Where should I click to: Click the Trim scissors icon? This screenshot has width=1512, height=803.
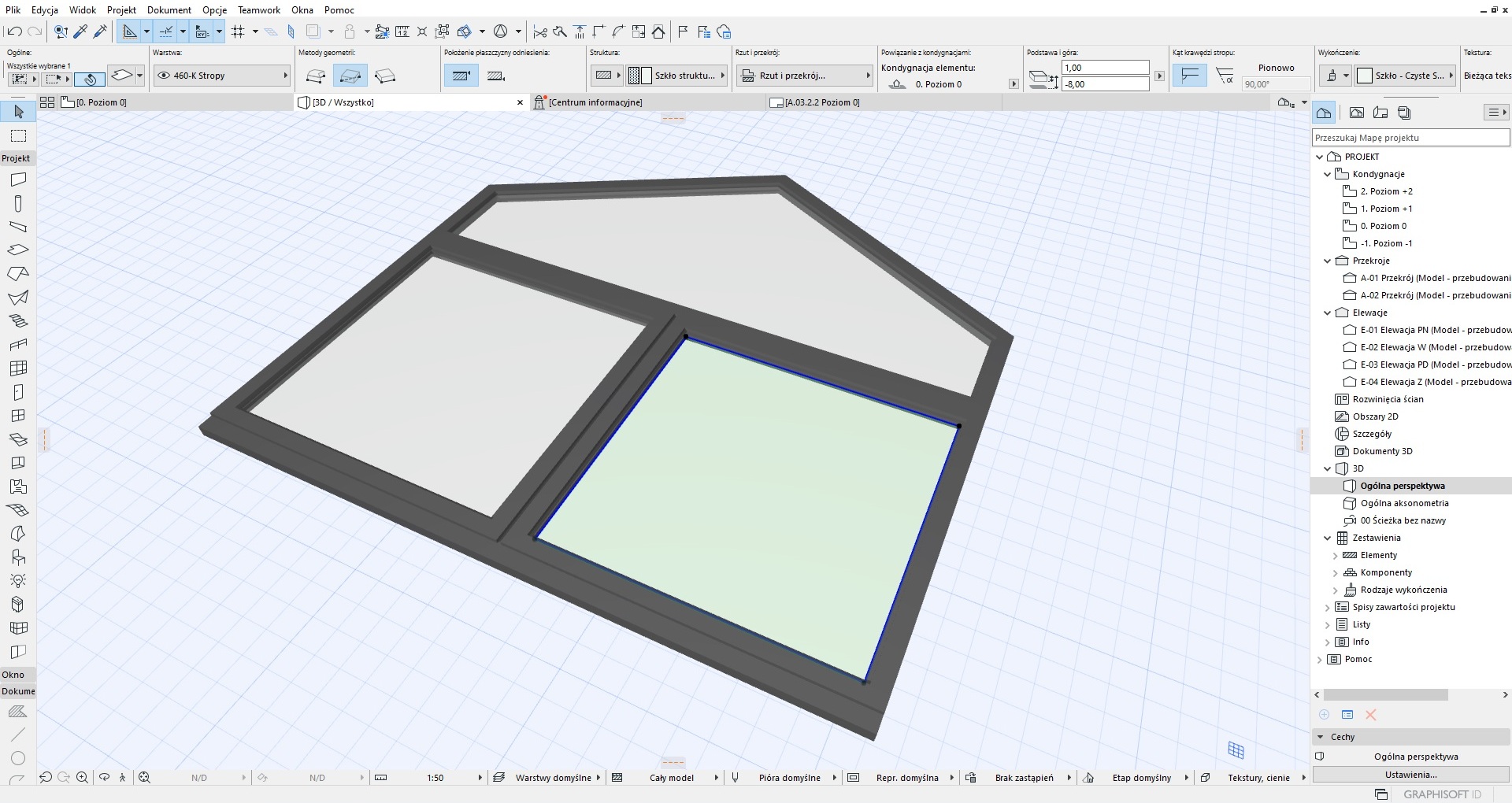(540, 31)
